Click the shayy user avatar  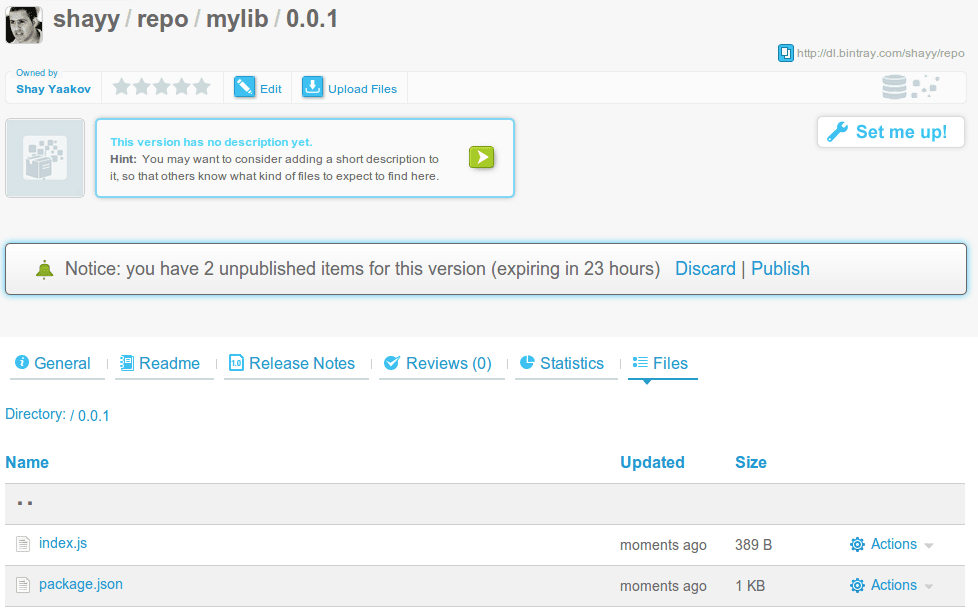coord(24,23)
